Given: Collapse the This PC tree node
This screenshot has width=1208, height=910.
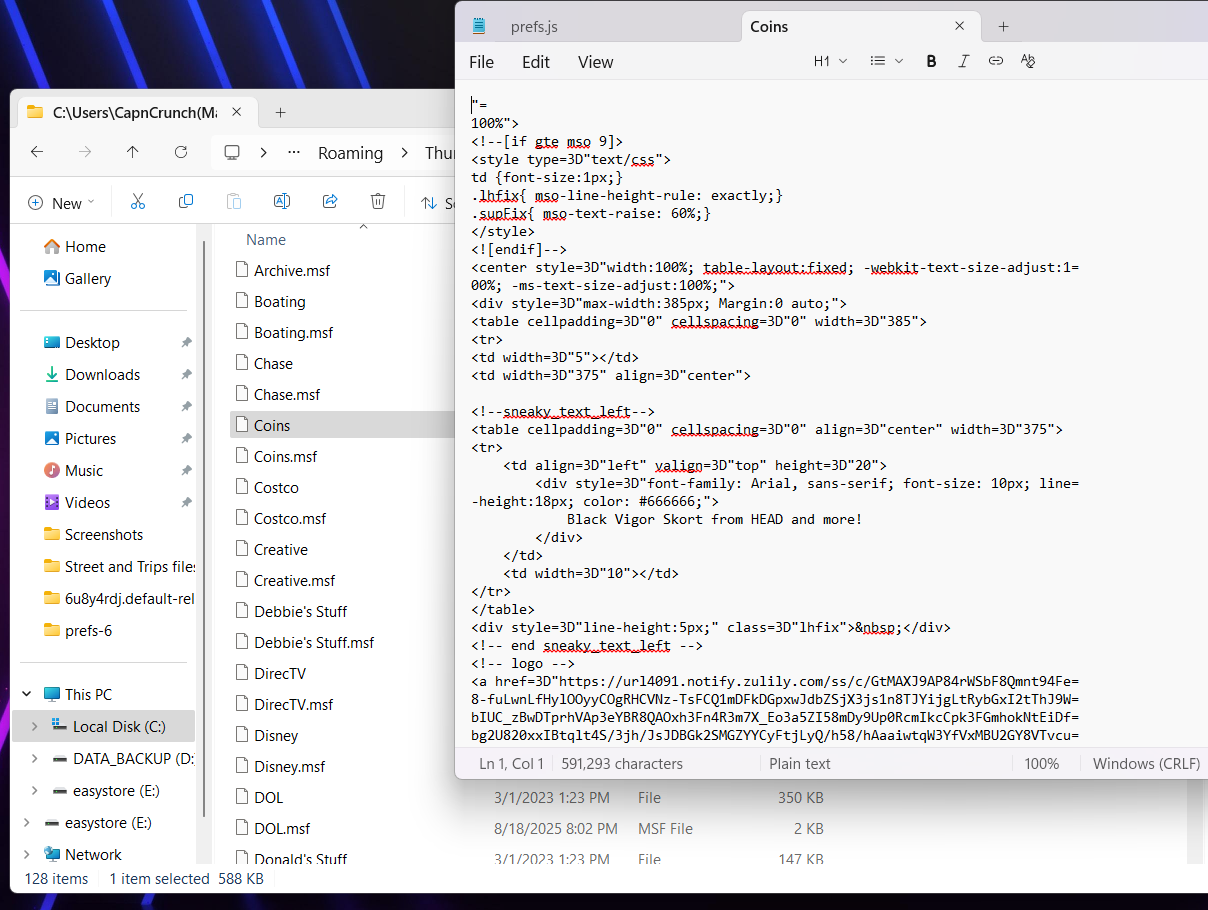Looking at the screenshot, I should [x=27, y=694].
